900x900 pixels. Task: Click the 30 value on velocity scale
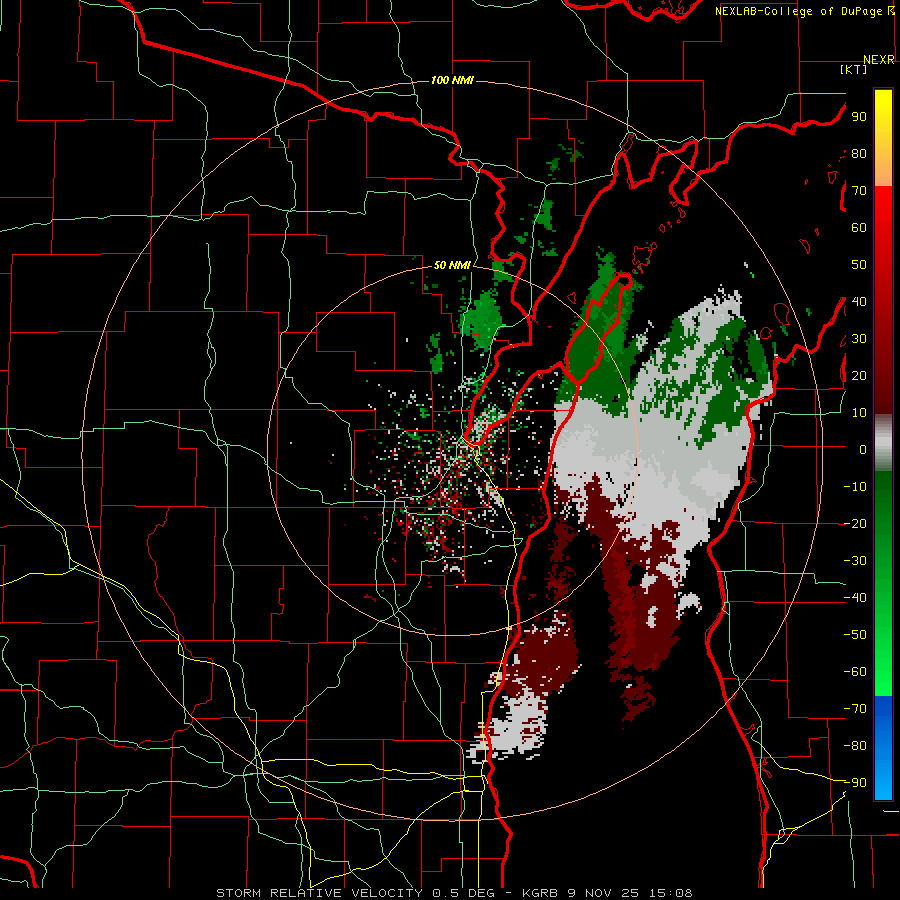[859, 339]
